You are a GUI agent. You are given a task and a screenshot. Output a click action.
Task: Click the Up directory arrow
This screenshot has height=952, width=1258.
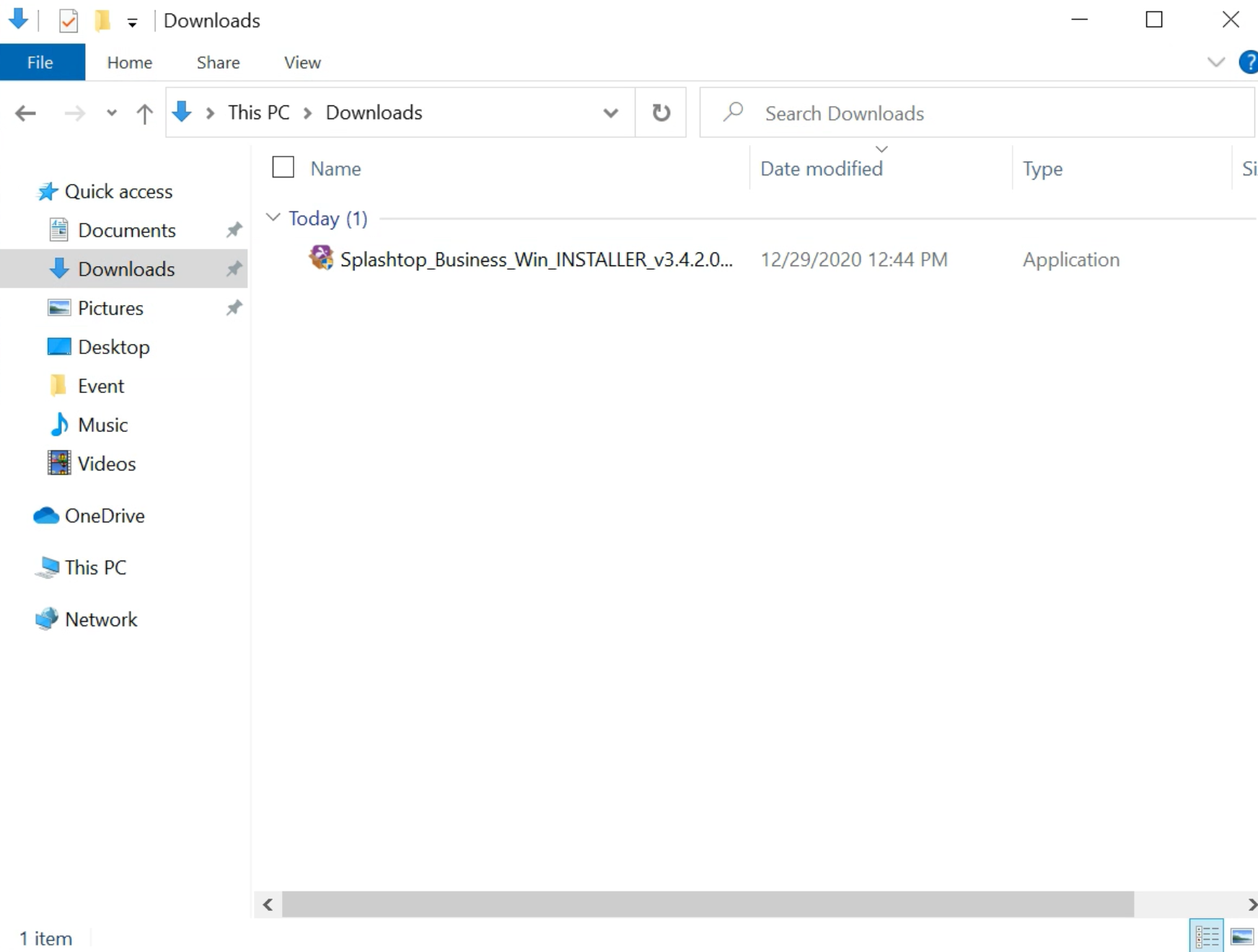point(144,113)
